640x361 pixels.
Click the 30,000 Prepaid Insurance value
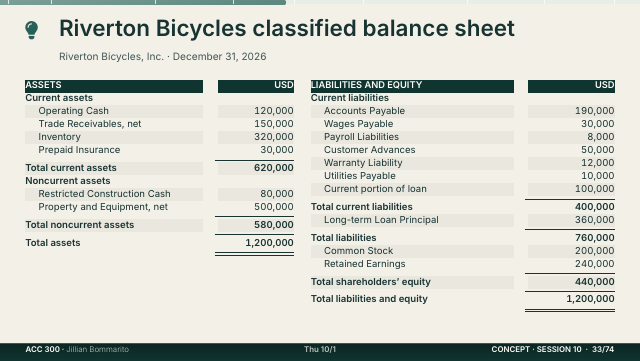[277, 150]
